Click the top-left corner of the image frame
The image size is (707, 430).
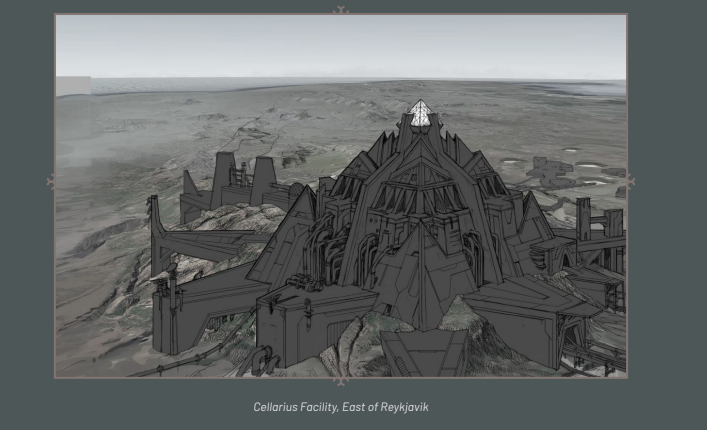tap(56, 15)
